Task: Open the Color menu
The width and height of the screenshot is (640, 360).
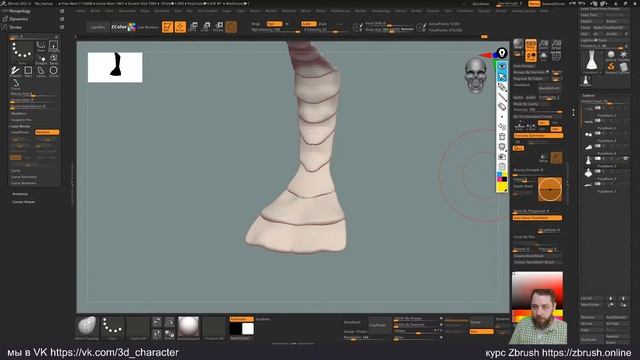Action: 109,11
